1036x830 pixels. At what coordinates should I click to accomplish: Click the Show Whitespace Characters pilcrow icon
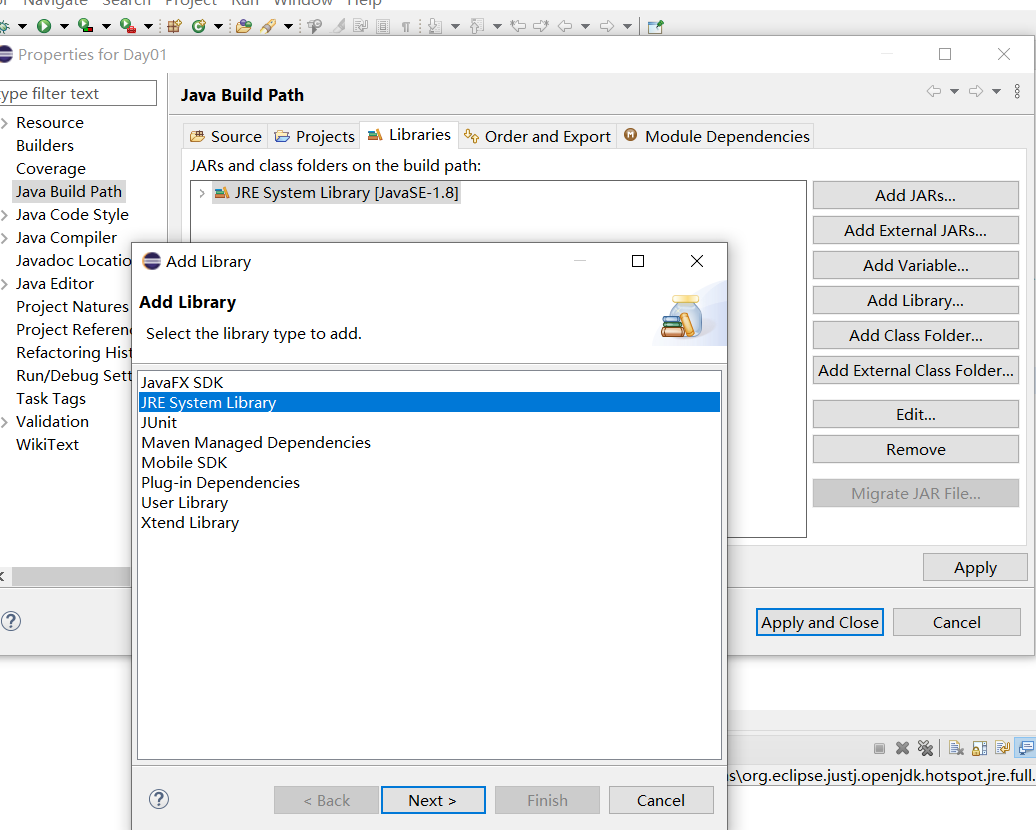[406, 26]
